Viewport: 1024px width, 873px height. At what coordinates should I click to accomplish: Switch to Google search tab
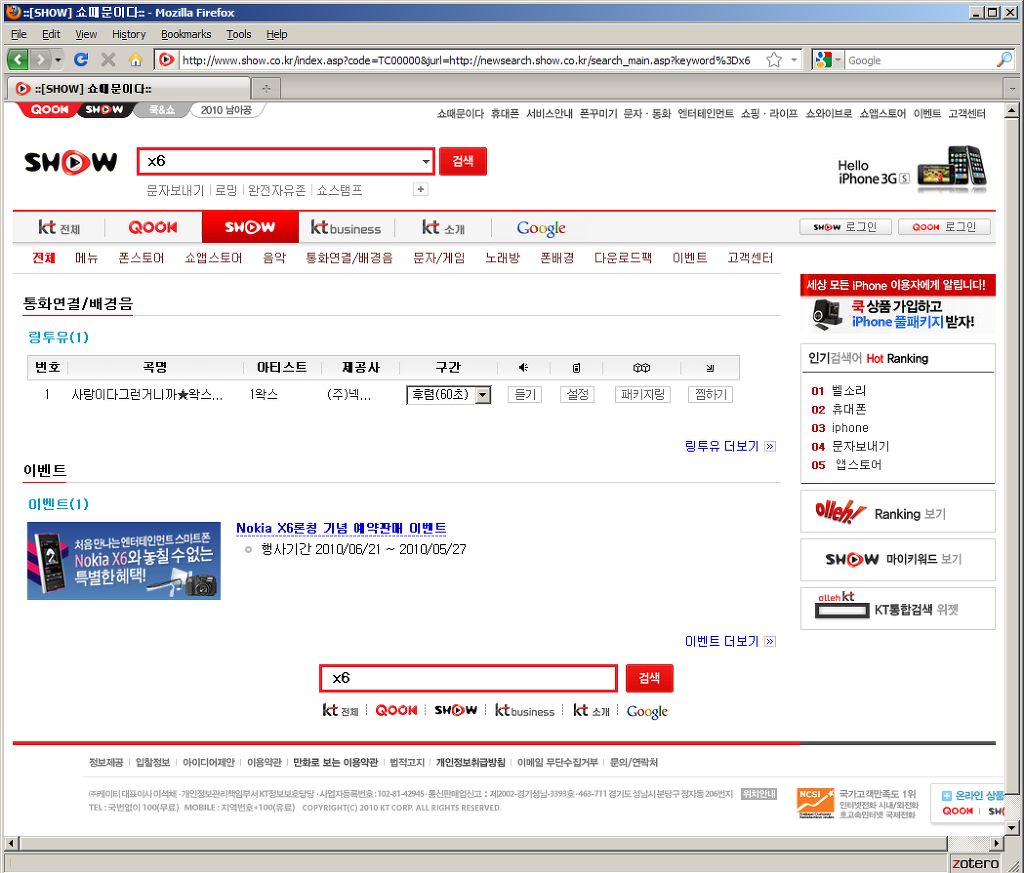[541, 228]
